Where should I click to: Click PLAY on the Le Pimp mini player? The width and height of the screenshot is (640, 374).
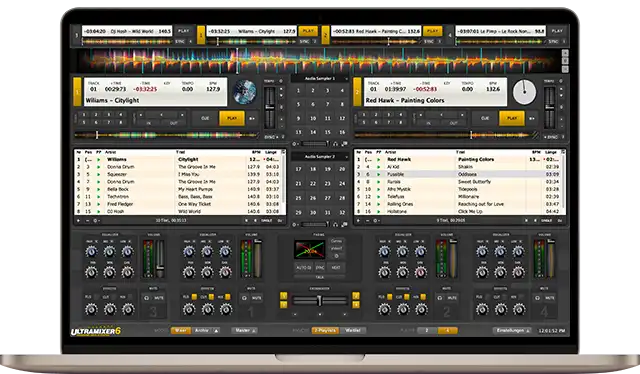click(x=557, y=31)
